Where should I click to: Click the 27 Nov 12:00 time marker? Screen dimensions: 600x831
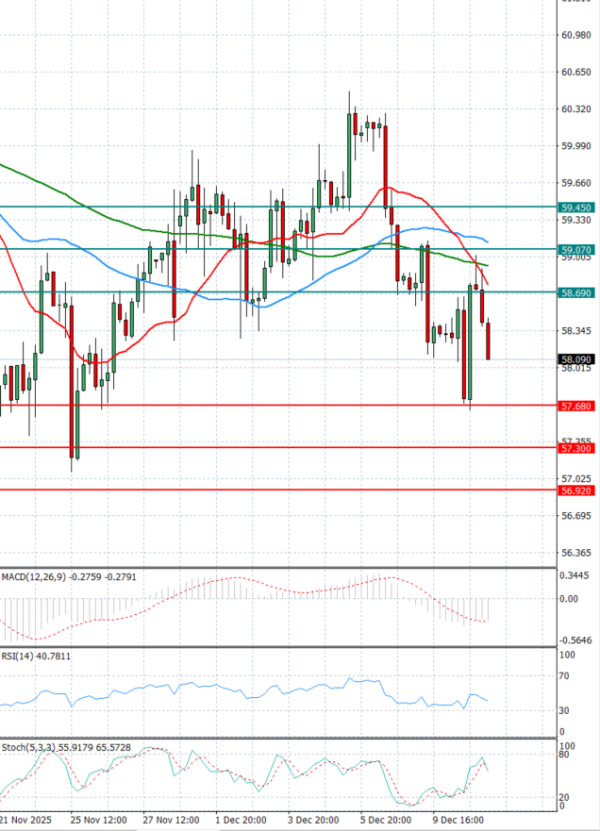click(x=169, y=817)
